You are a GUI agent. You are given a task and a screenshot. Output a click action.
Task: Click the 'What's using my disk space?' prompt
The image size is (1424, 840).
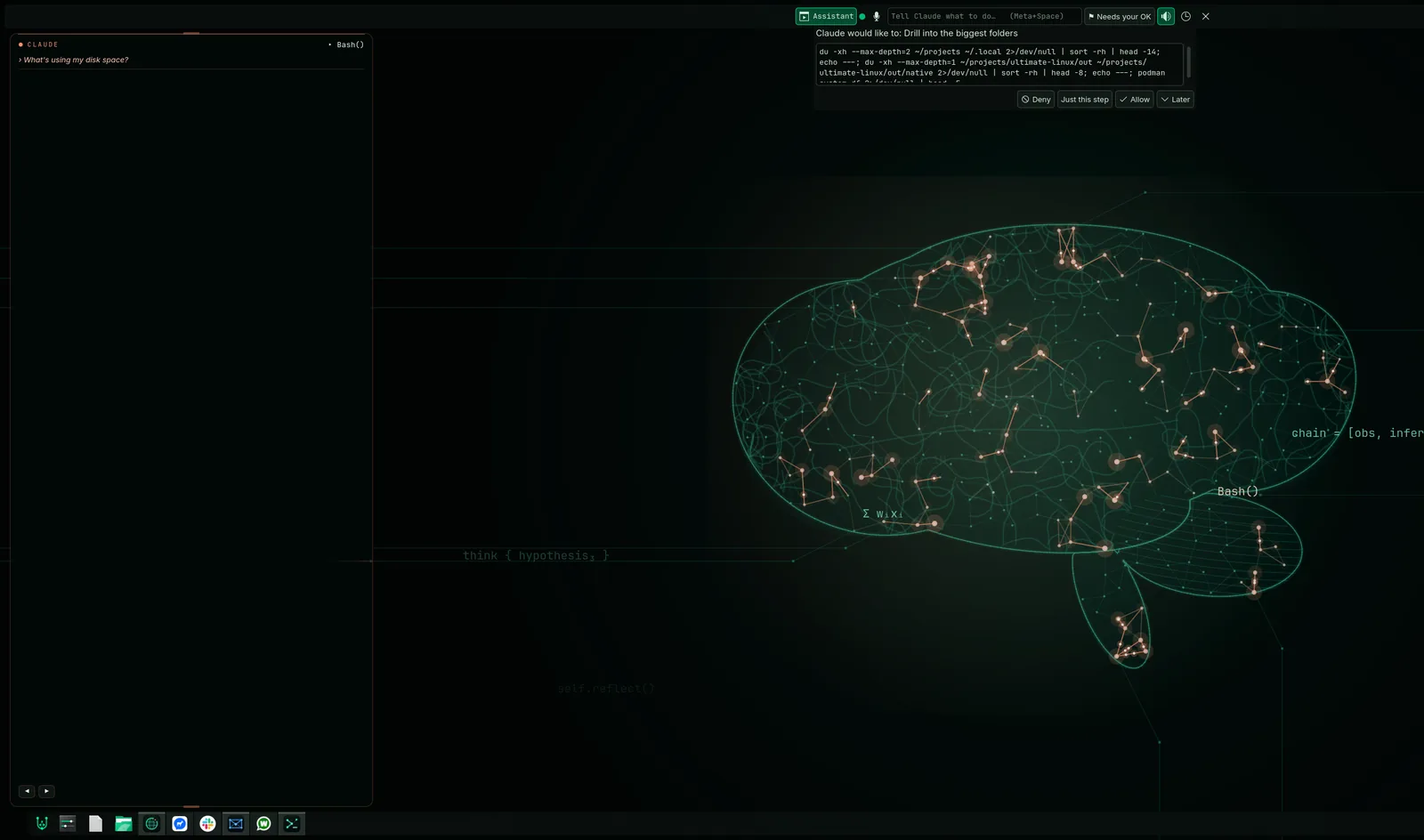pos(76,60)
